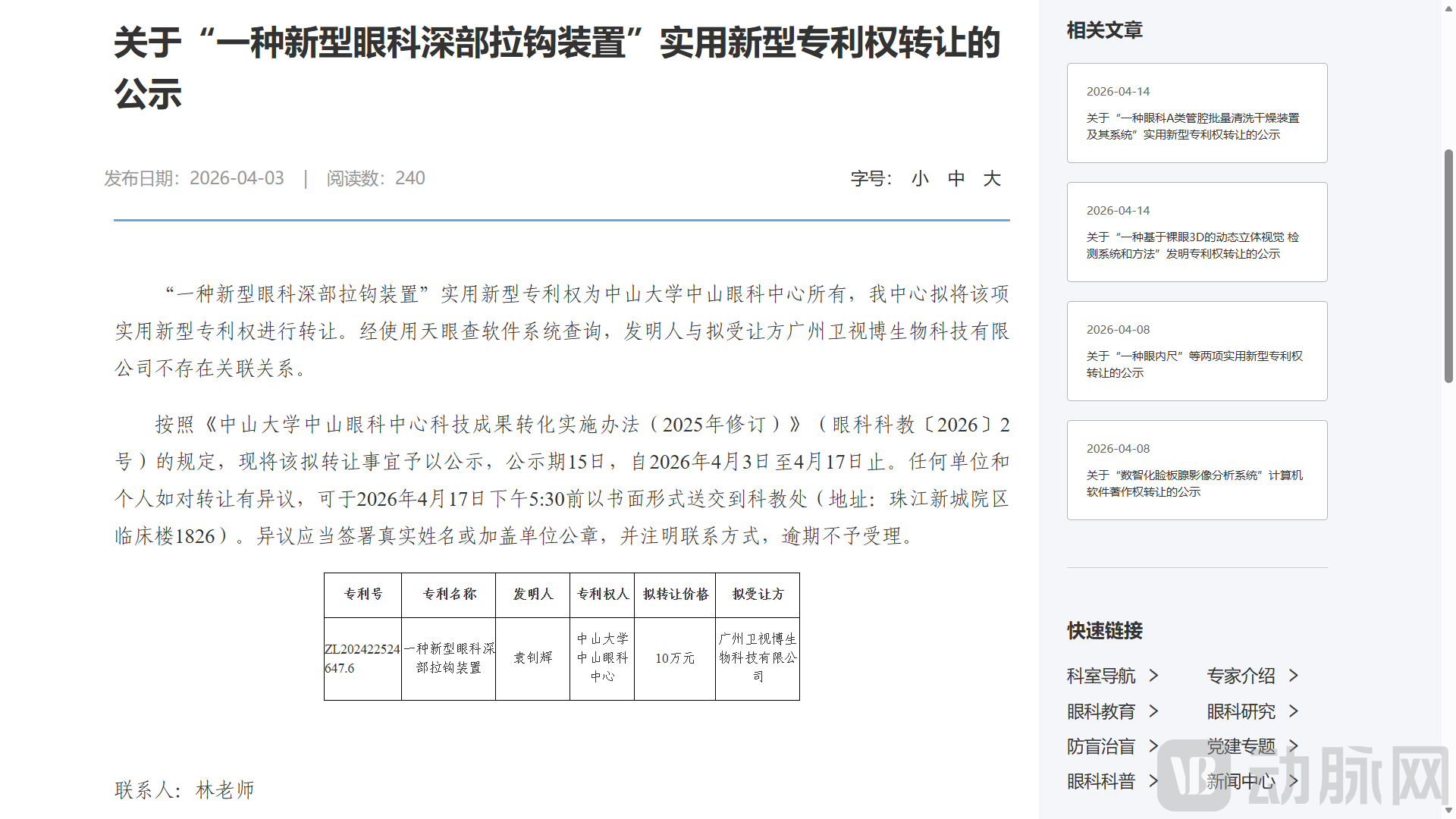
Task: Open the 眼科研究 quick link
Action: (x=1241, y=711)
